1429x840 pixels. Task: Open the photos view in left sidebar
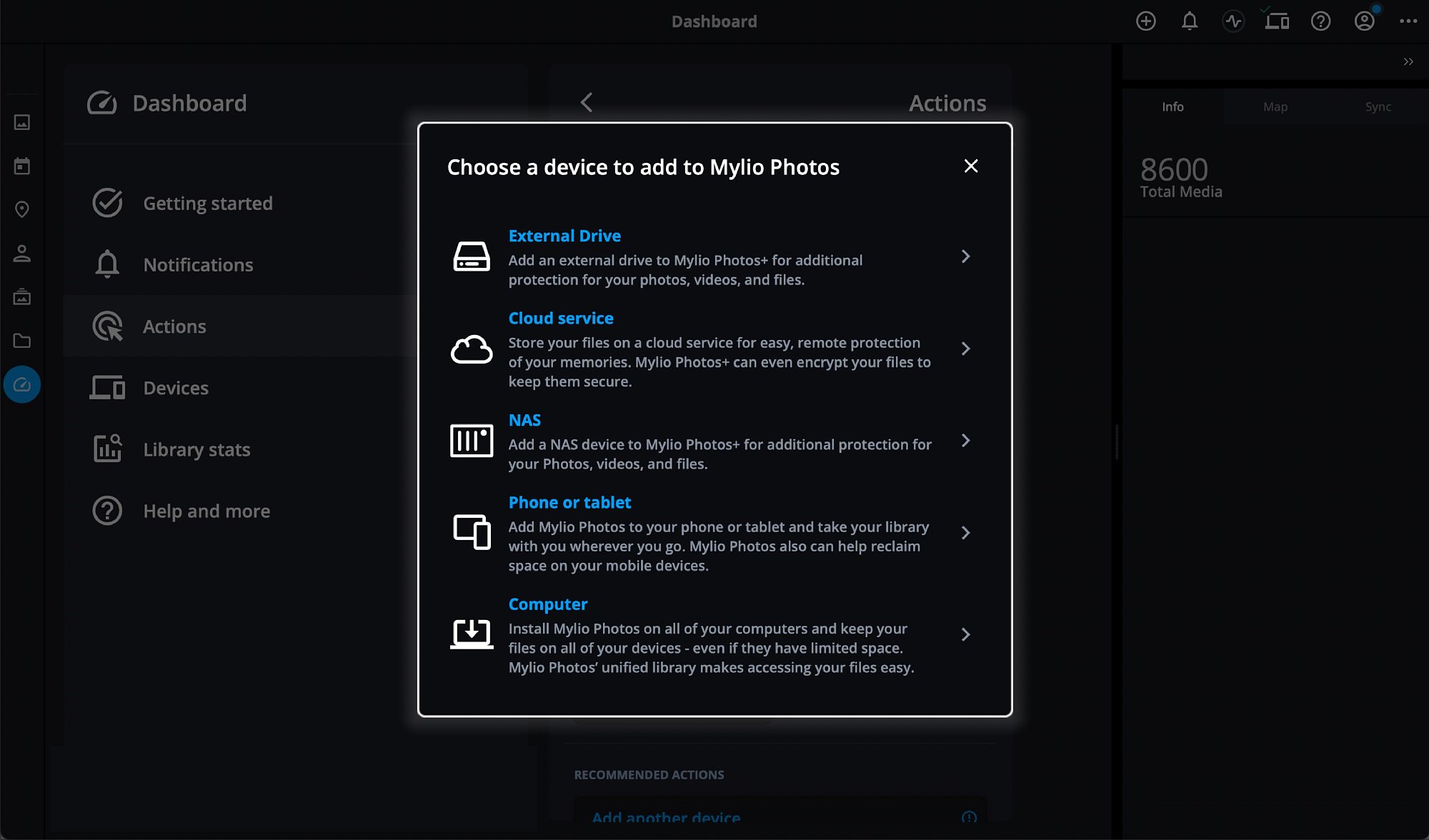point(22,123)
